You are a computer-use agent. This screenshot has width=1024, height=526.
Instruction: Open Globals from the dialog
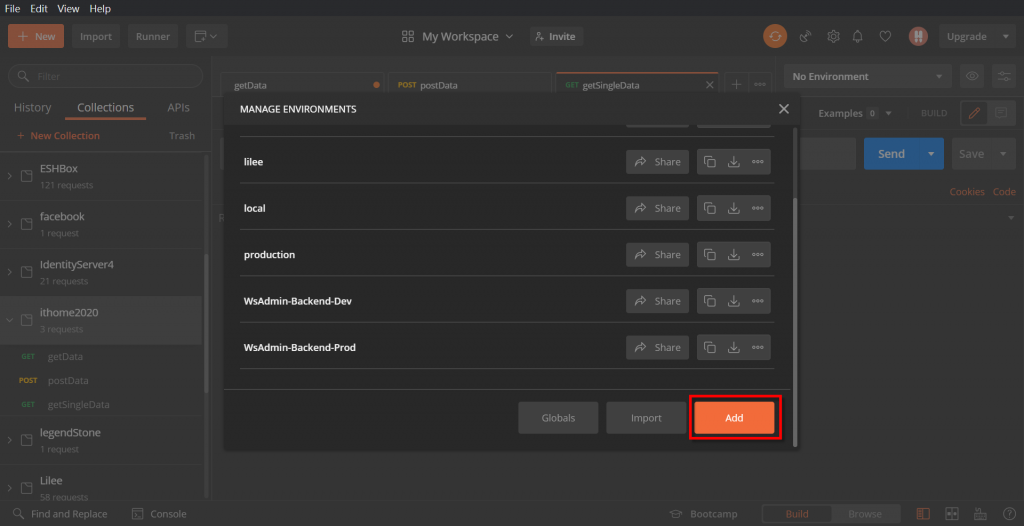558,418
